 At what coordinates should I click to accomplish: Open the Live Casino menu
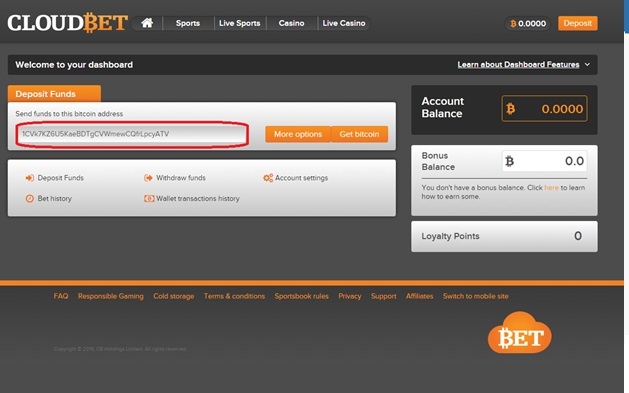click(x=344, y=23)
